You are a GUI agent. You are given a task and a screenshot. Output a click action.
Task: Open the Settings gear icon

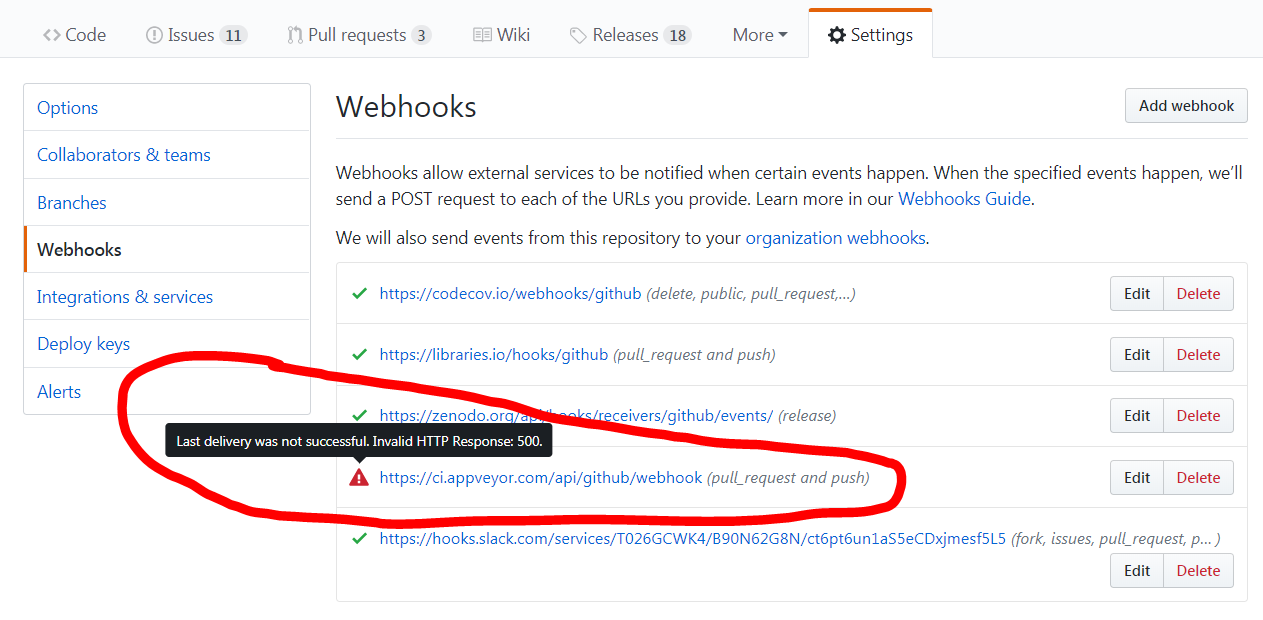pyautogui.click(x=837, y=33)
